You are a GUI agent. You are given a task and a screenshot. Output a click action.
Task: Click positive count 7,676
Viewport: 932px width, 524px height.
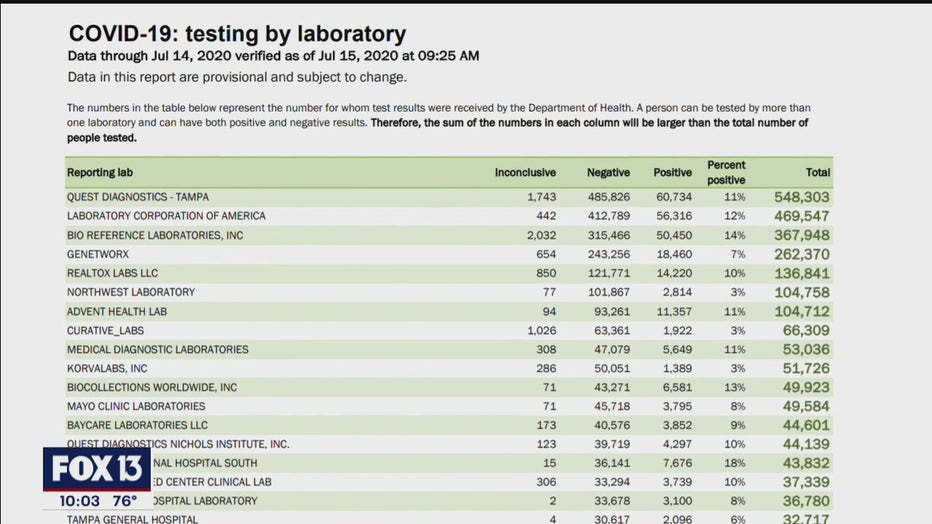[677, 463]
